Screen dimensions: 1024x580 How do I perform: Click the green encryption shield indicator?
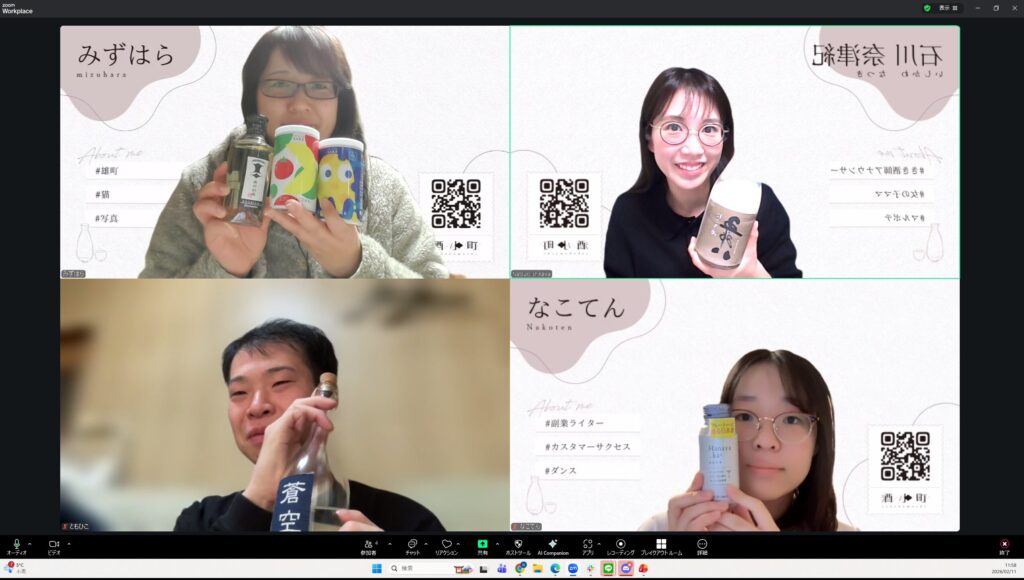(x=927, y=7)
